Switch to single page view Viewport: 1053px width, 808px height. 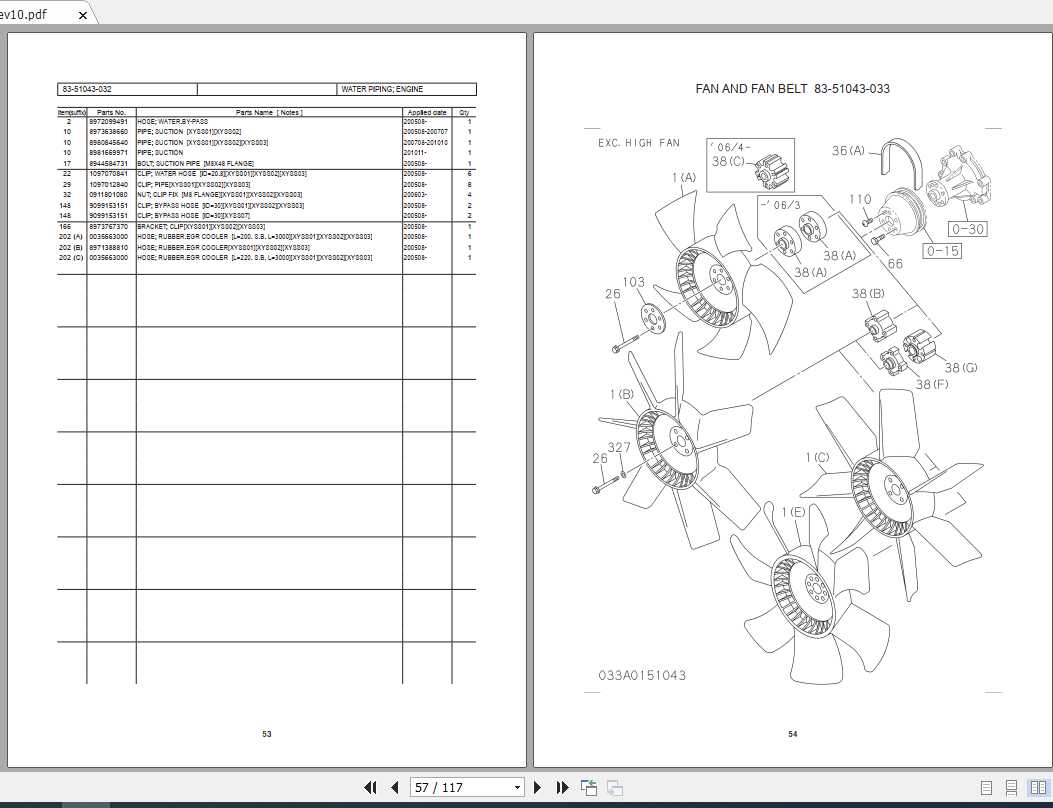[x=987, y=788]
